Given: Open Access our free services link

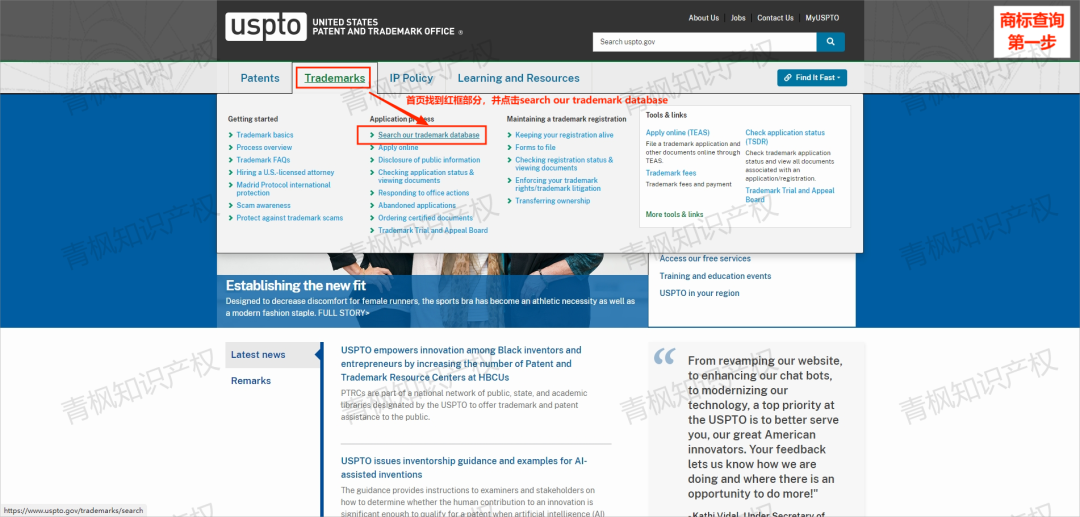Looking at the screenshot, I should 705,259.
